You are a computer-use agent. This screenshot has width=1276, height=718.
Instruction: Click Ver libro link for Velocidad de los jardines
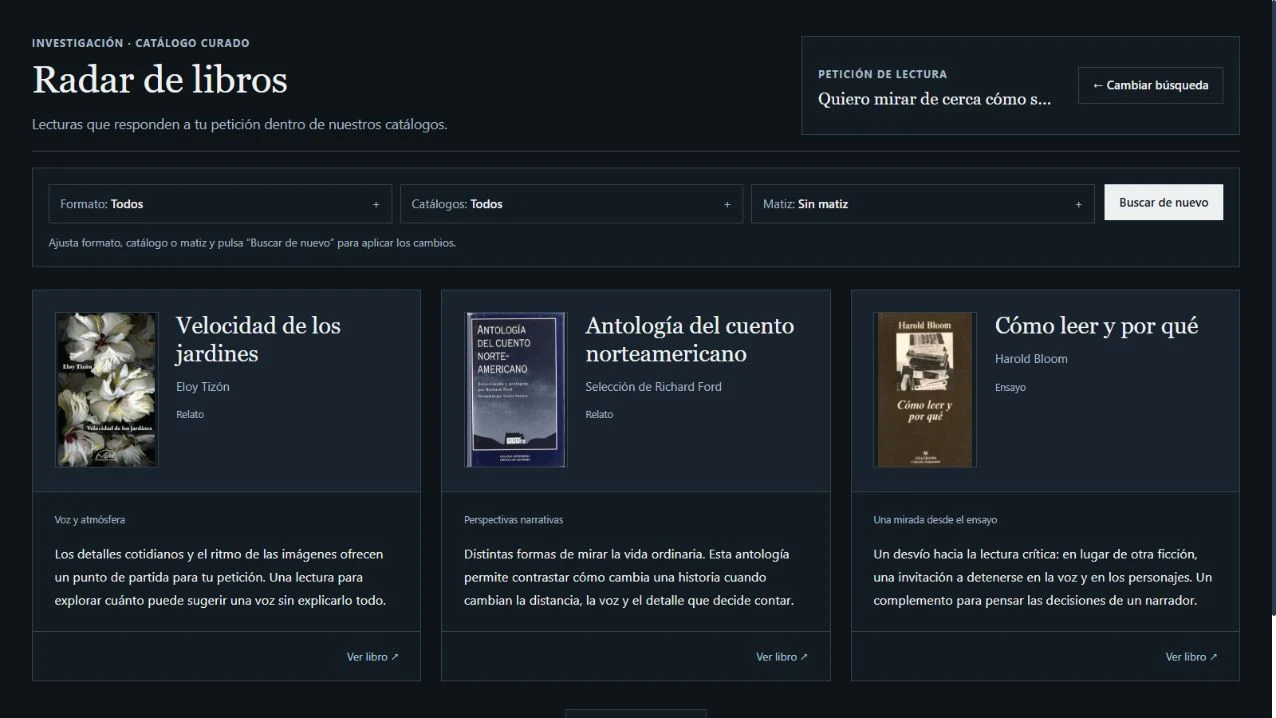pyautogui.click(x=372, y=657)
